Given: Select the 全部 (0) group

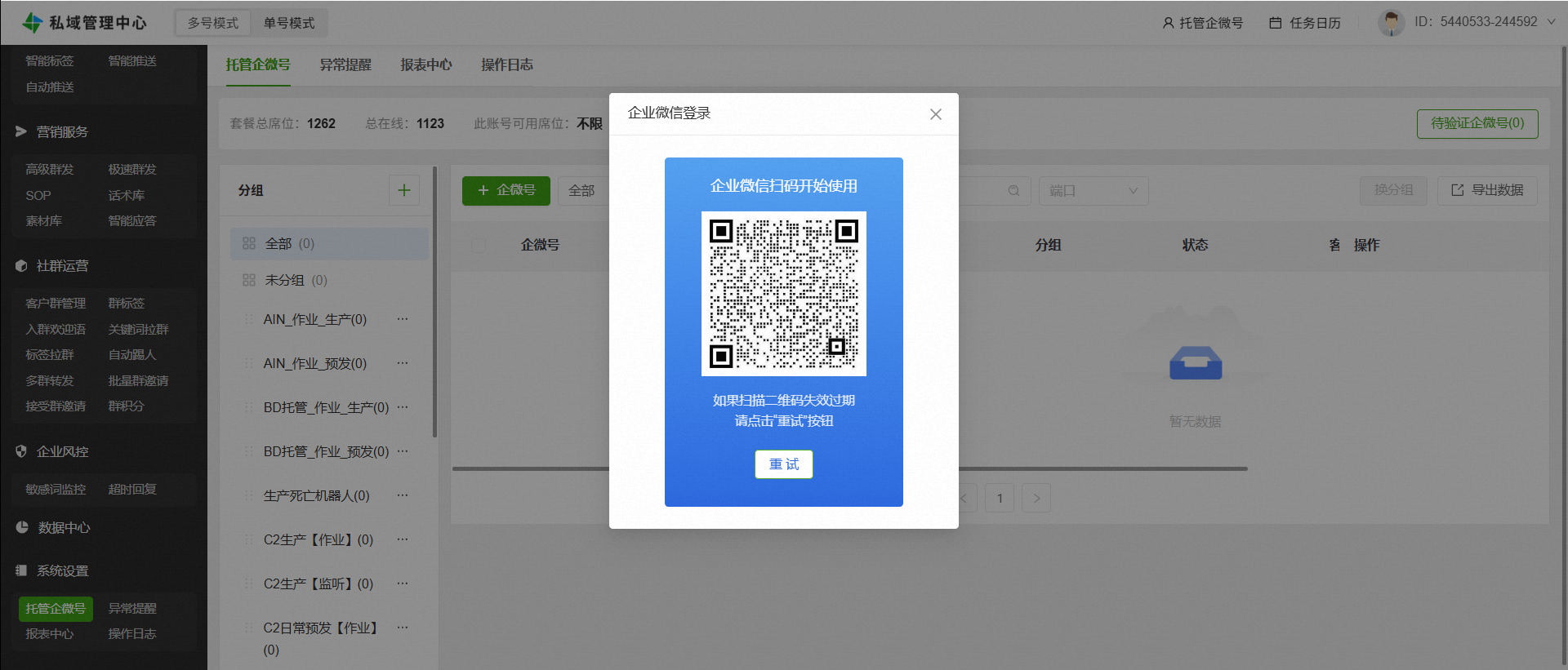Looking at the screenshot, I should coord(329,244).
